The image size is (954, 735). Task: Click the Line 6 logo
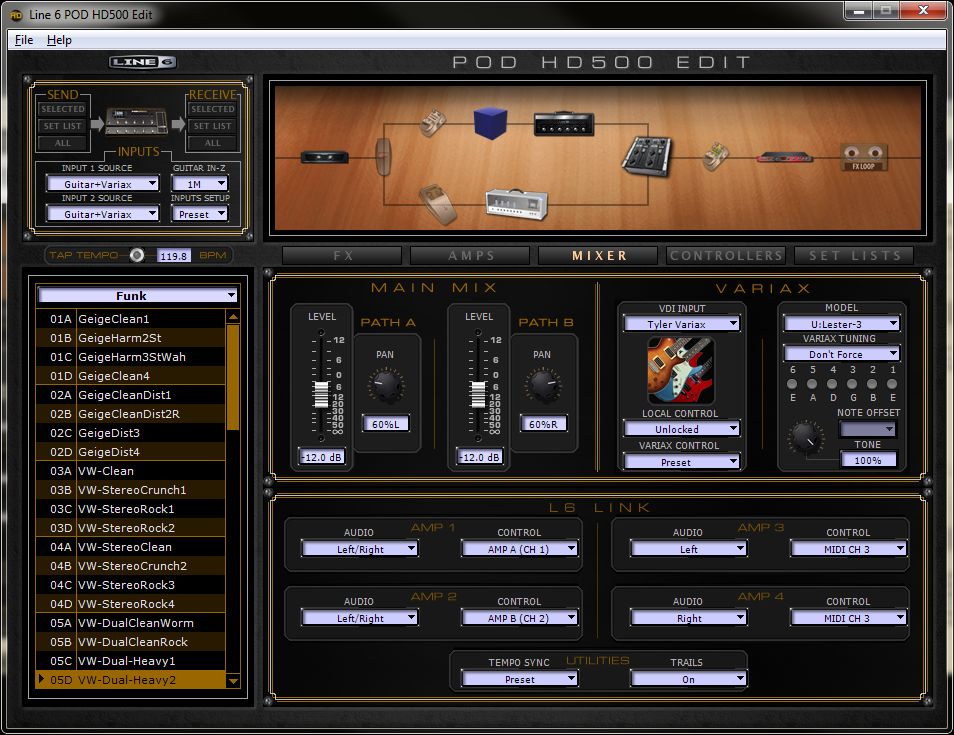coord(143,62)
